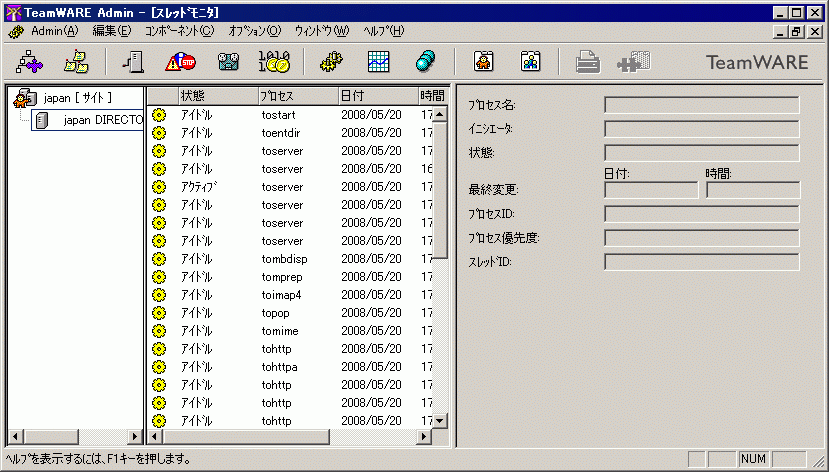Open the Admin(A) menu
Viewport: 829px width, 472px height.
coord(54,31)
